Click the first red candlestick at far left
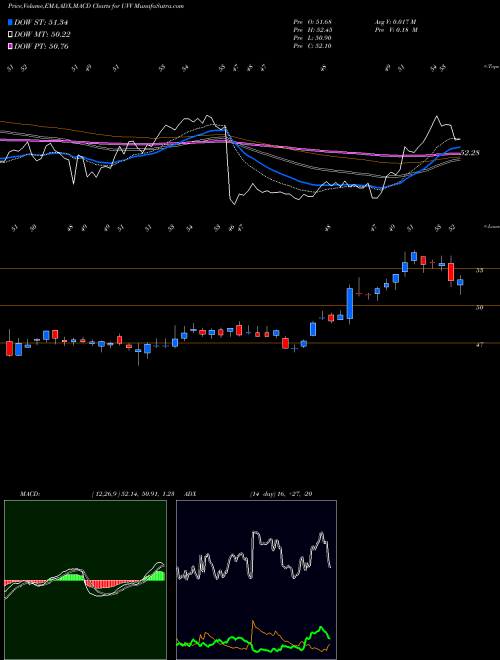Viewport: 500px width, 660px height. [x=9, y=349]
